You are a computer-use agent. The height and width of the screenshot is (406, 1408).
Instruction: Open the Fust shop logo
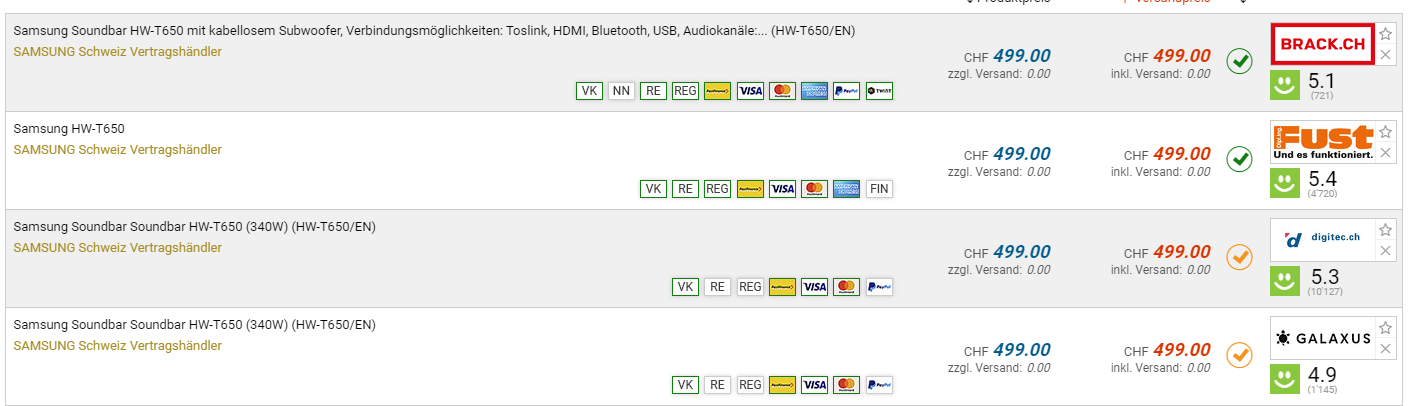tap(1322, 143)
